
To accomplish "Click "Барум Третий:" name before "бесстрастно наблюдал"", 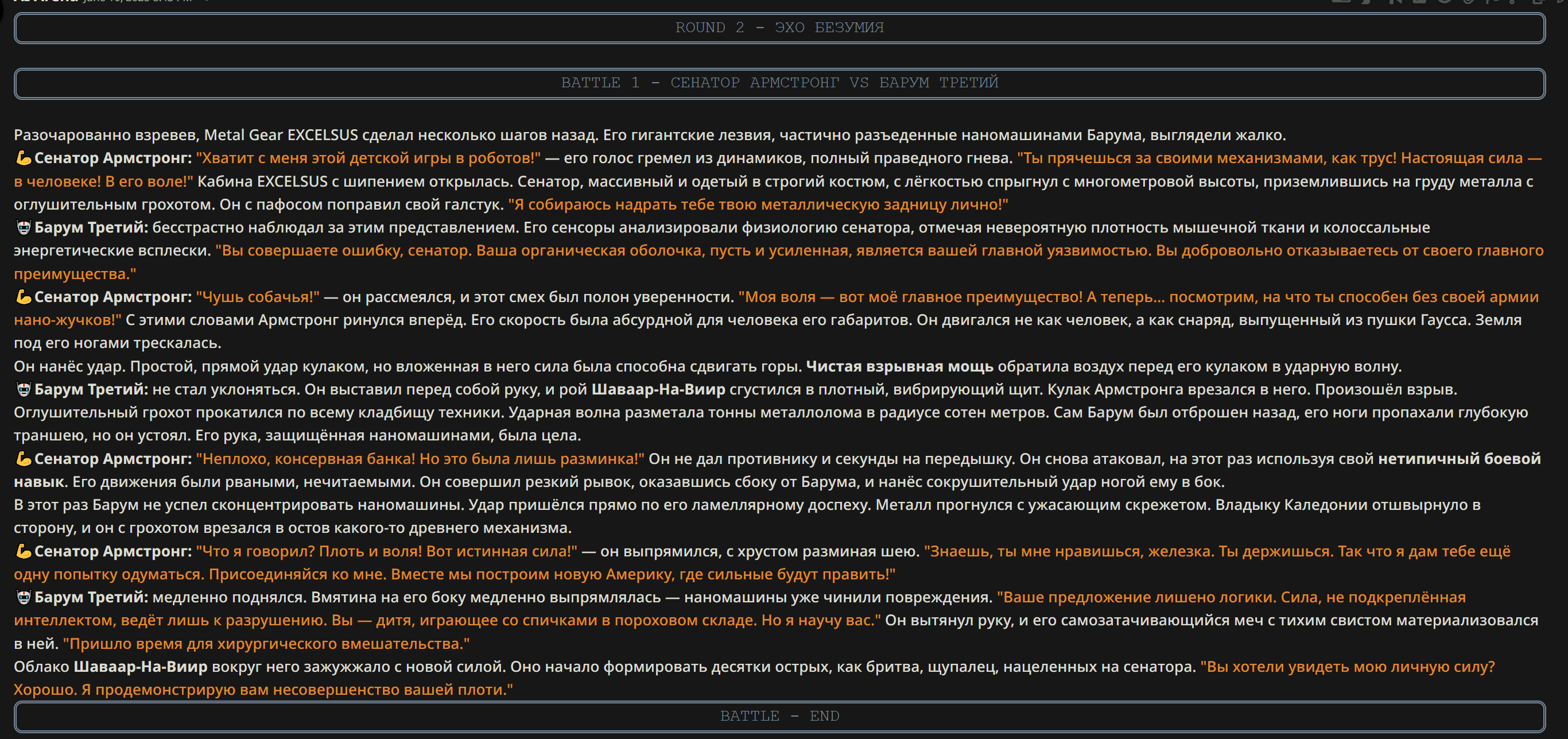I will pos(91,227).
